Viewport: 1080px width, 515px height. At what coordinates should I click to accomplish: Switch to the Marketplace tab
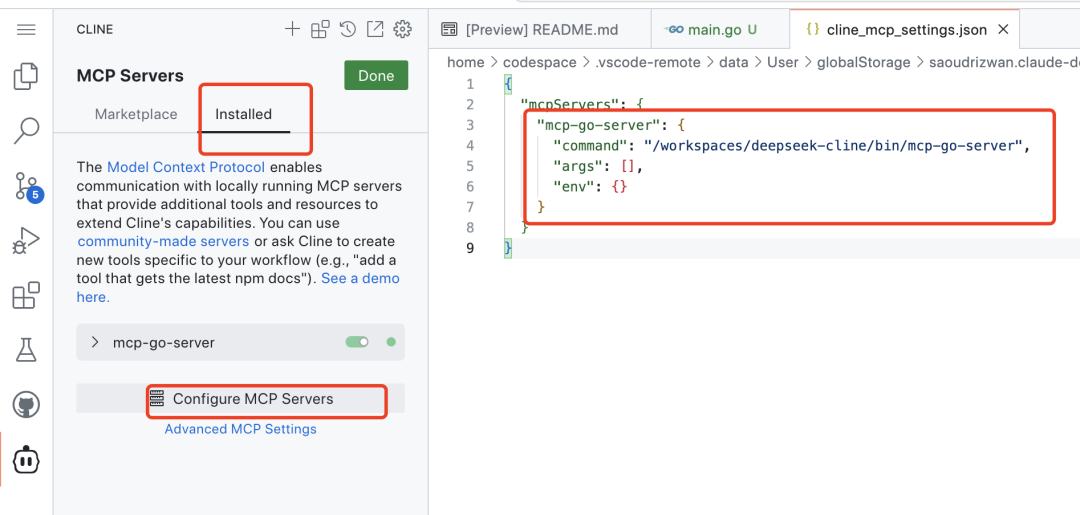(x=136, y=114)
